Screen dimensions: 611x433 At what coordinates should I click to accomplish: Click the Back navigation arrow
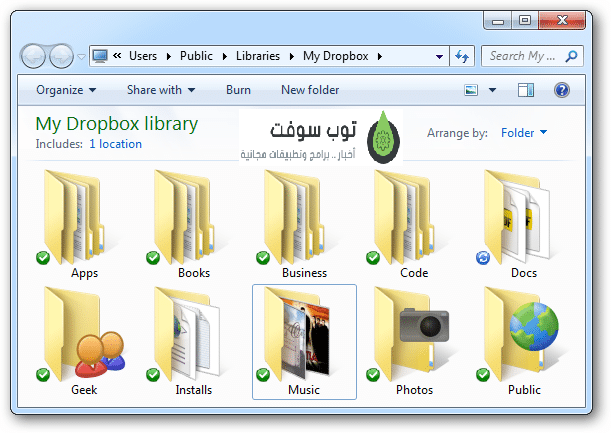point(33,56)
